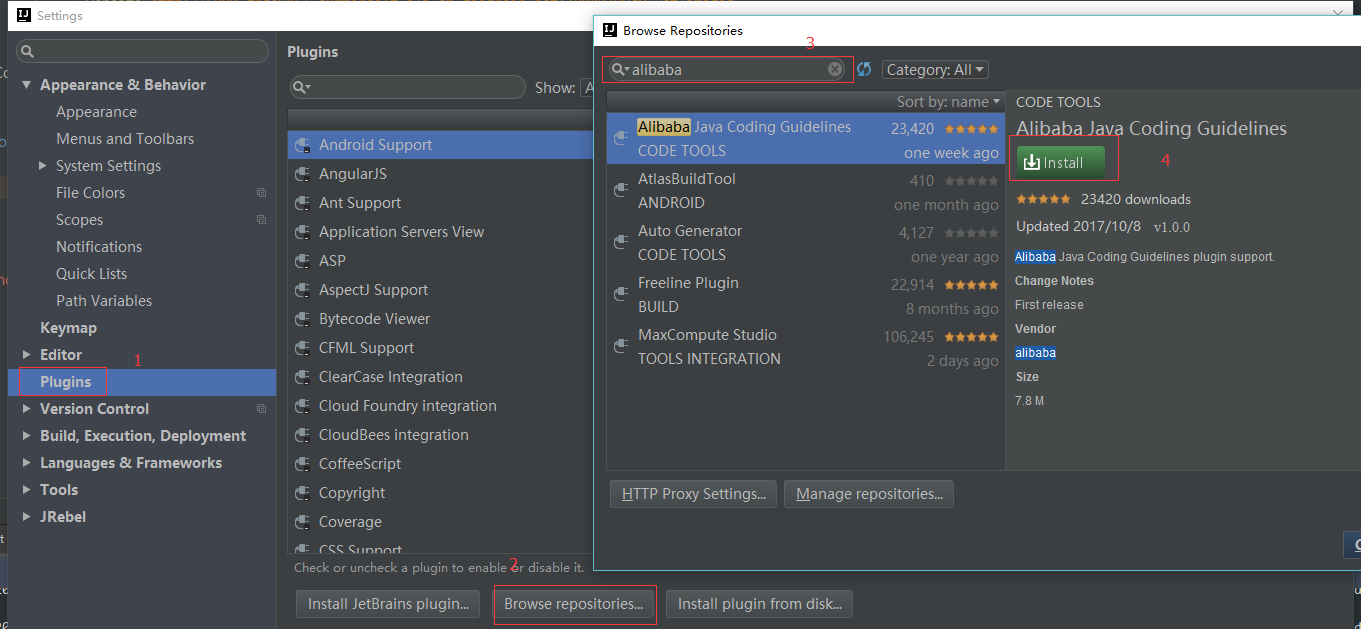Click the Coverage plugin icon
Viewport: 1361px width, 629px height.
tap(302, 523)
